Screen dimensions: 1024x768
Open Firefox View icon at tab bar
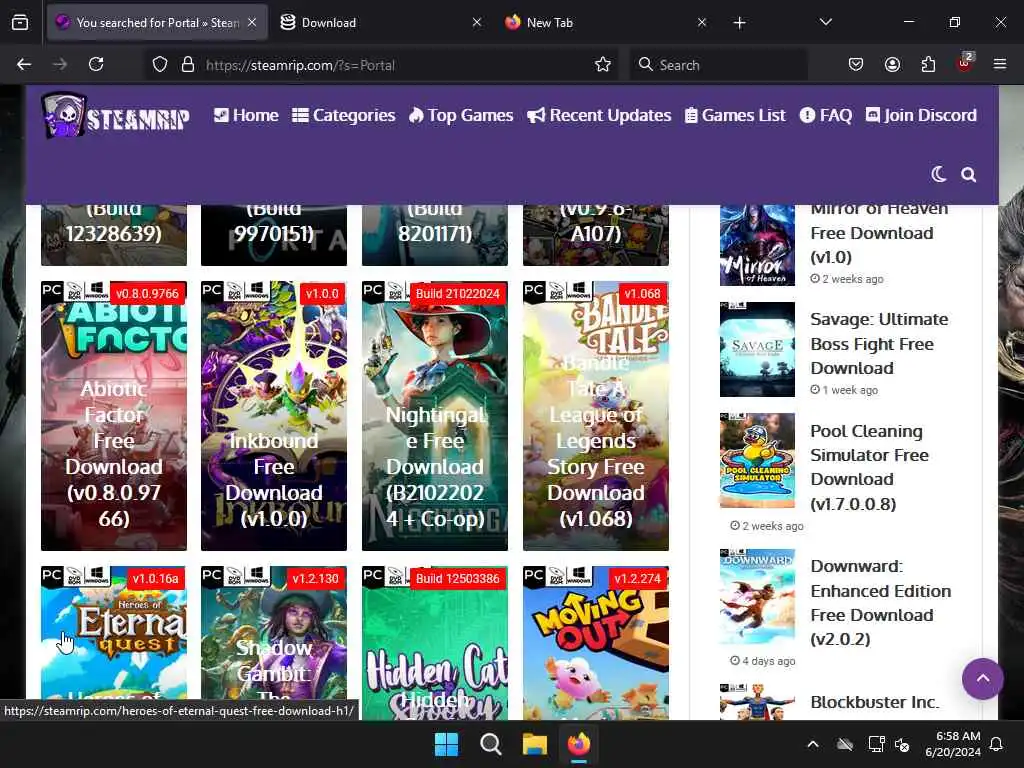tap(20, 23)
